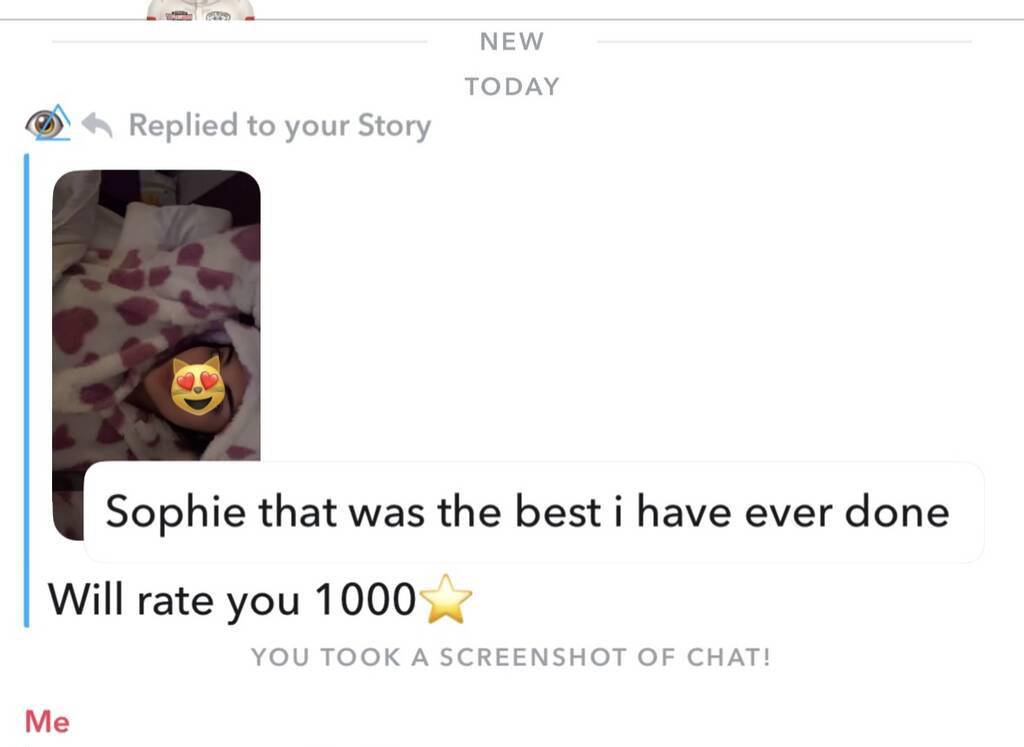Tap the "TODAY" date header

point(512,86)
